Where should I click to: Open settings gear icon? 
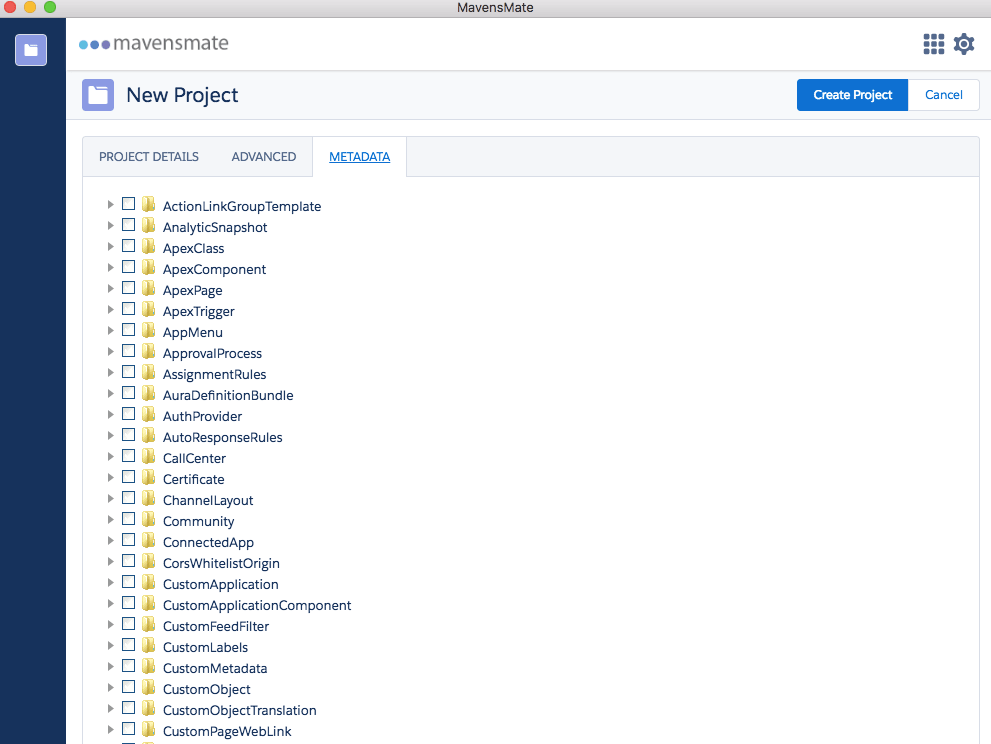(964, 44)
